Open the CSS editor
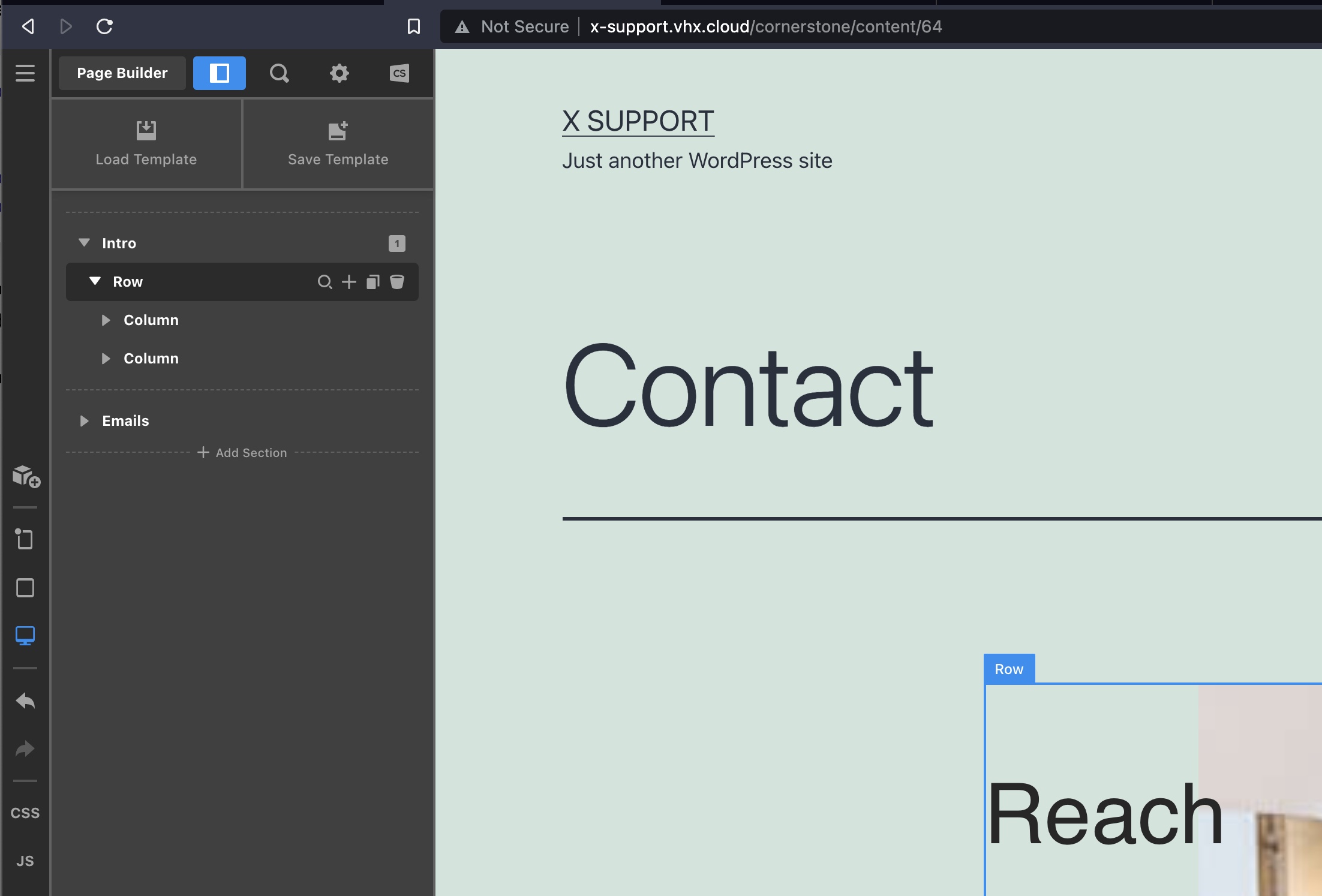 pyautogui.click(x=25, y=813)
